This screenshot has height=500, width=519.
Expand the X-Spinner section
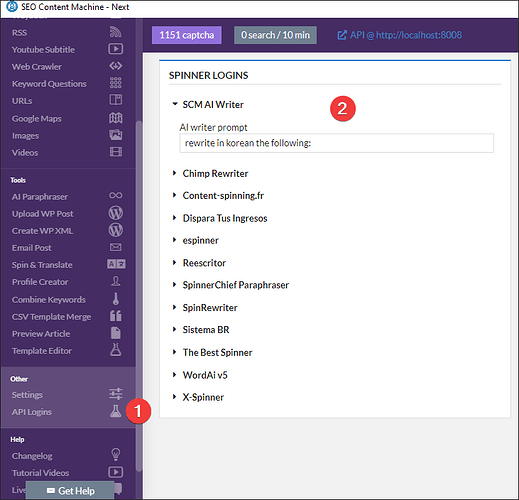pos(174,397)
